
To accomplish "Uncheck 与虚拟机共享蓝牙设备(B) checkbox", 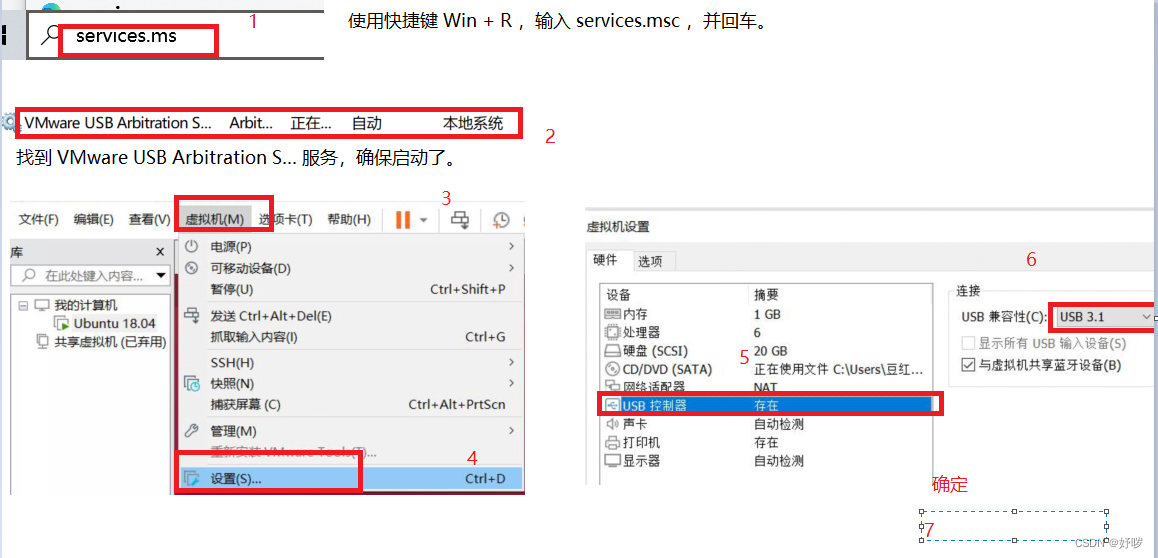I will click(968, 365).
